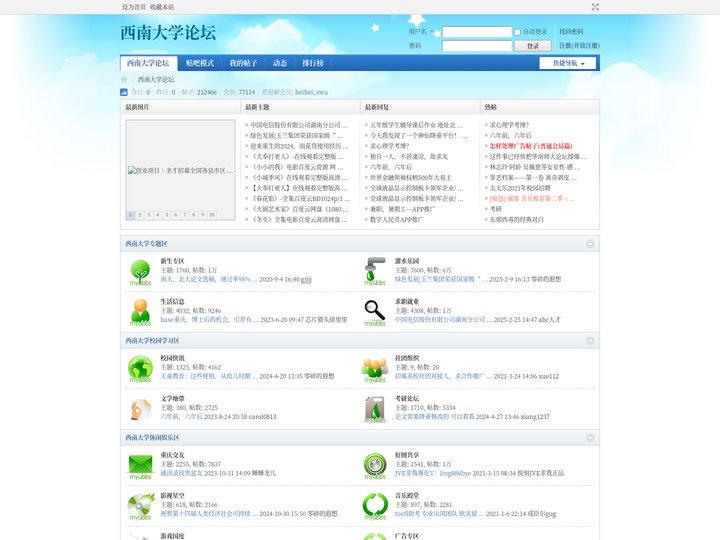Click the 生活信息 orange person forum icon
The height and width of the screenshot is (540, 720).
(141, 312)
